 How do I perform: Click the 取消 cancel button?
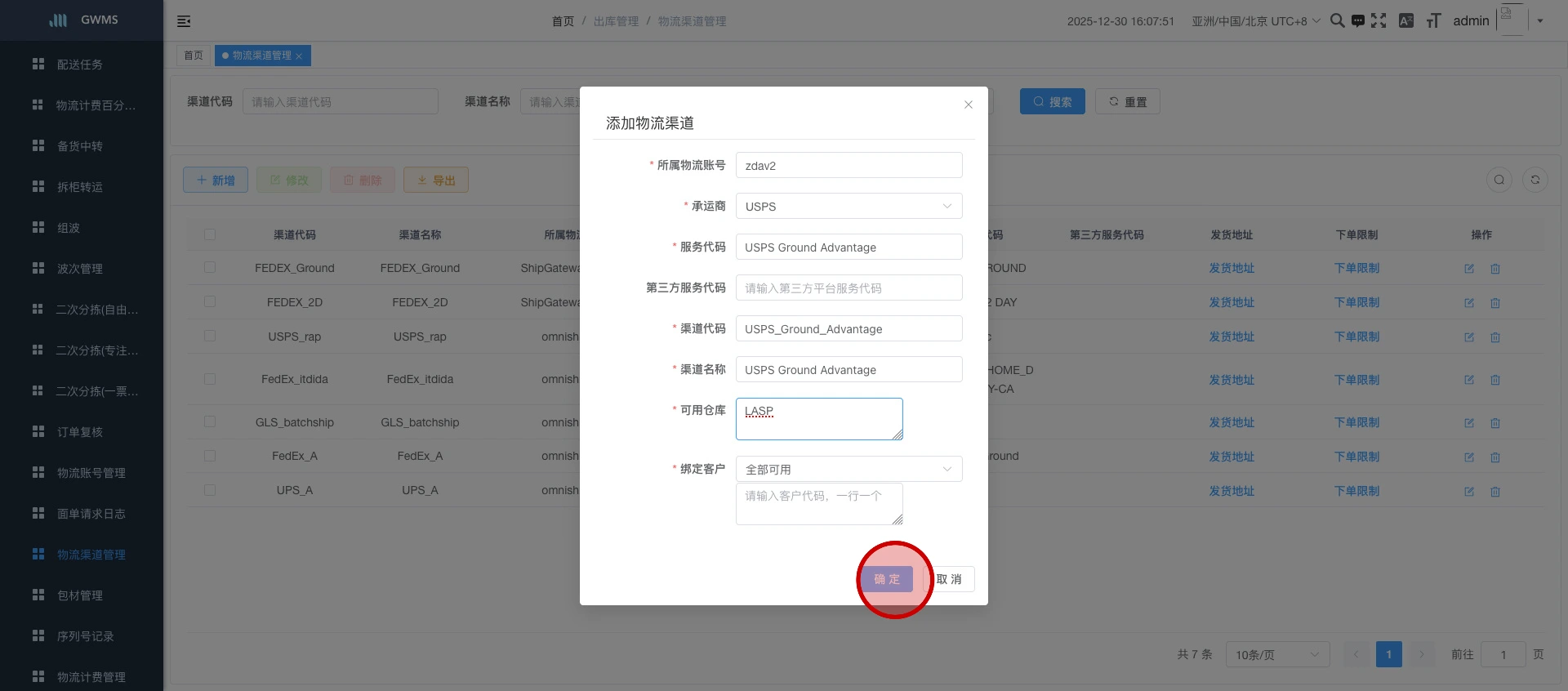[949, 579]
